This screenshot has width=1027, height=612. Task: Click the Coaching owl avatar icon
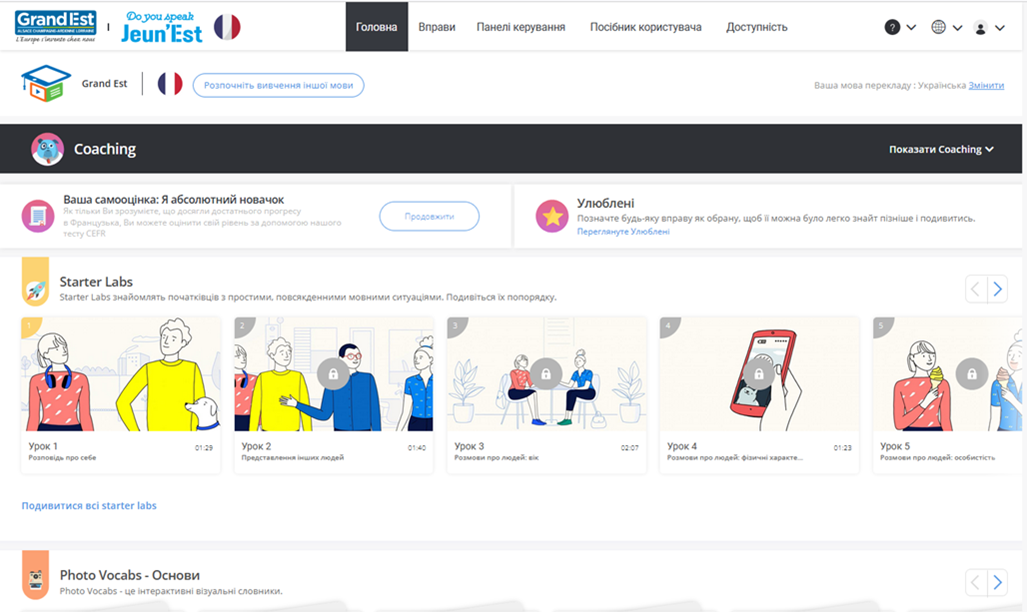coord(47,150)
